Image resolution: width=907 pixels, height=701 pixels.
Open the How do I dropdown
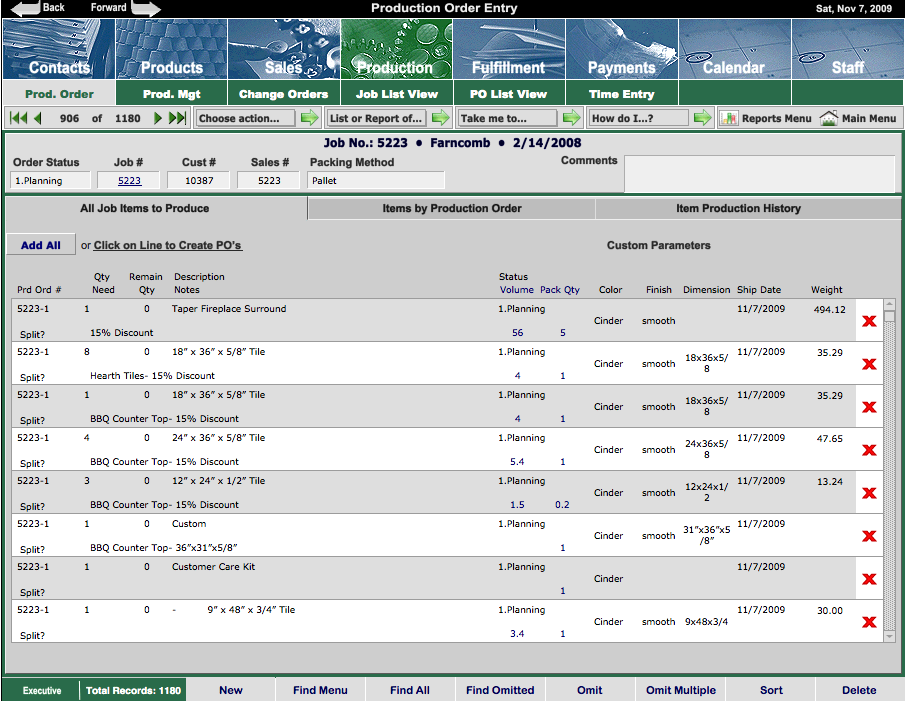coord(638,118)
